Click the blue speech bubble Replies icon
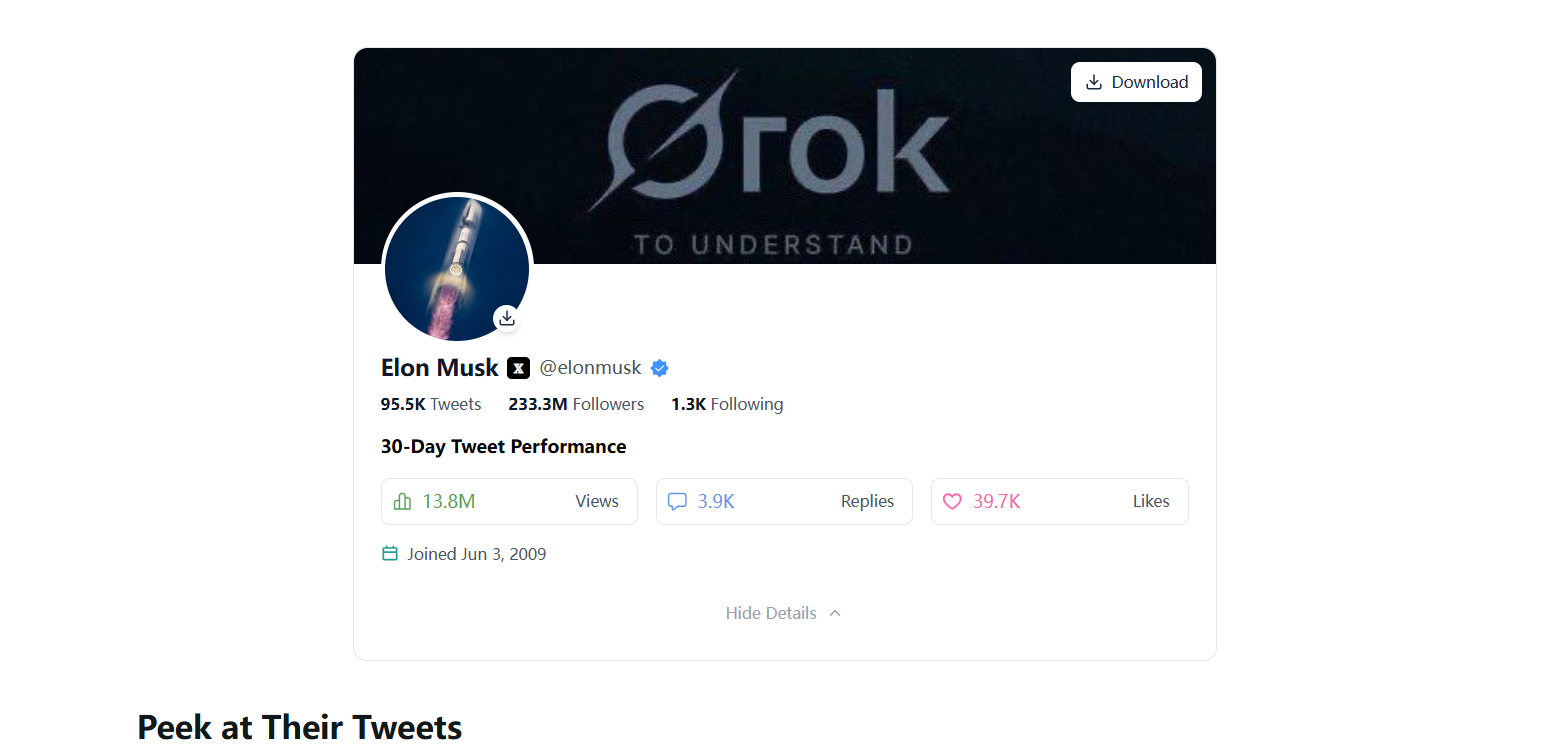The image size is (1555, 744). 677,502
